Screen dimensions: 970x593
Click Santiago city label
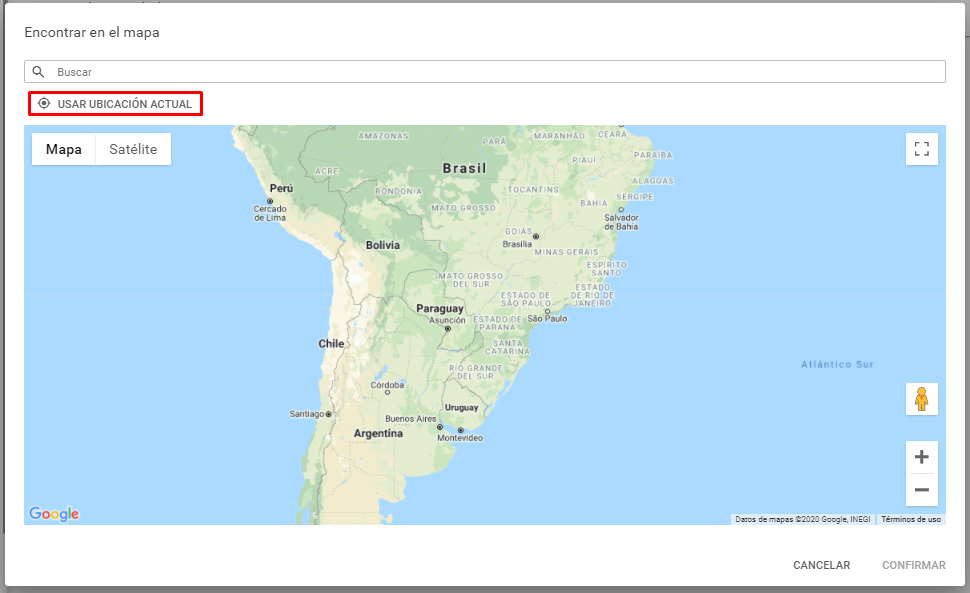(307, 414)
